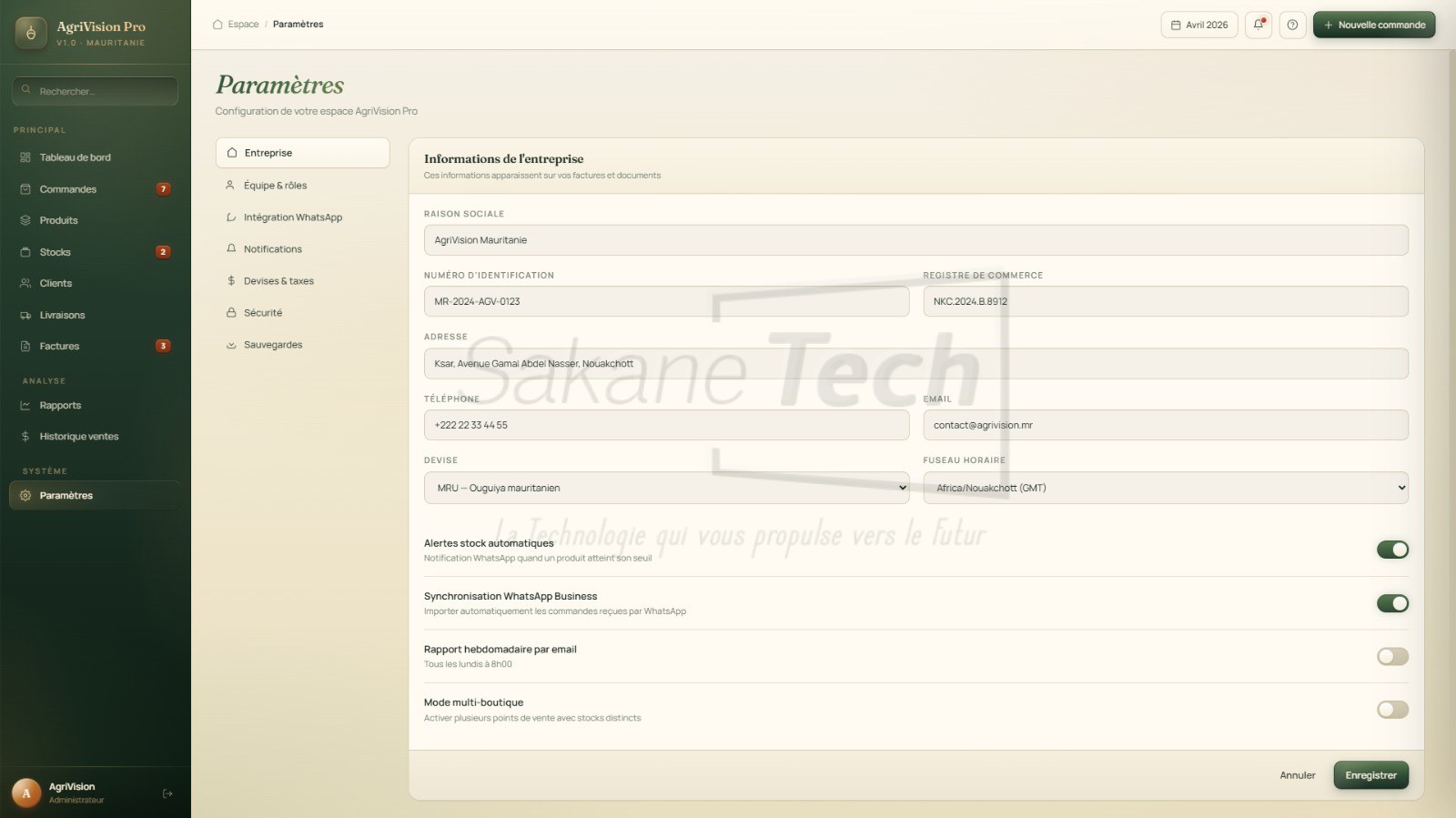Click the Équipe & rôles person icon
The image size is (1456, 818).
[x=230, y=185]
